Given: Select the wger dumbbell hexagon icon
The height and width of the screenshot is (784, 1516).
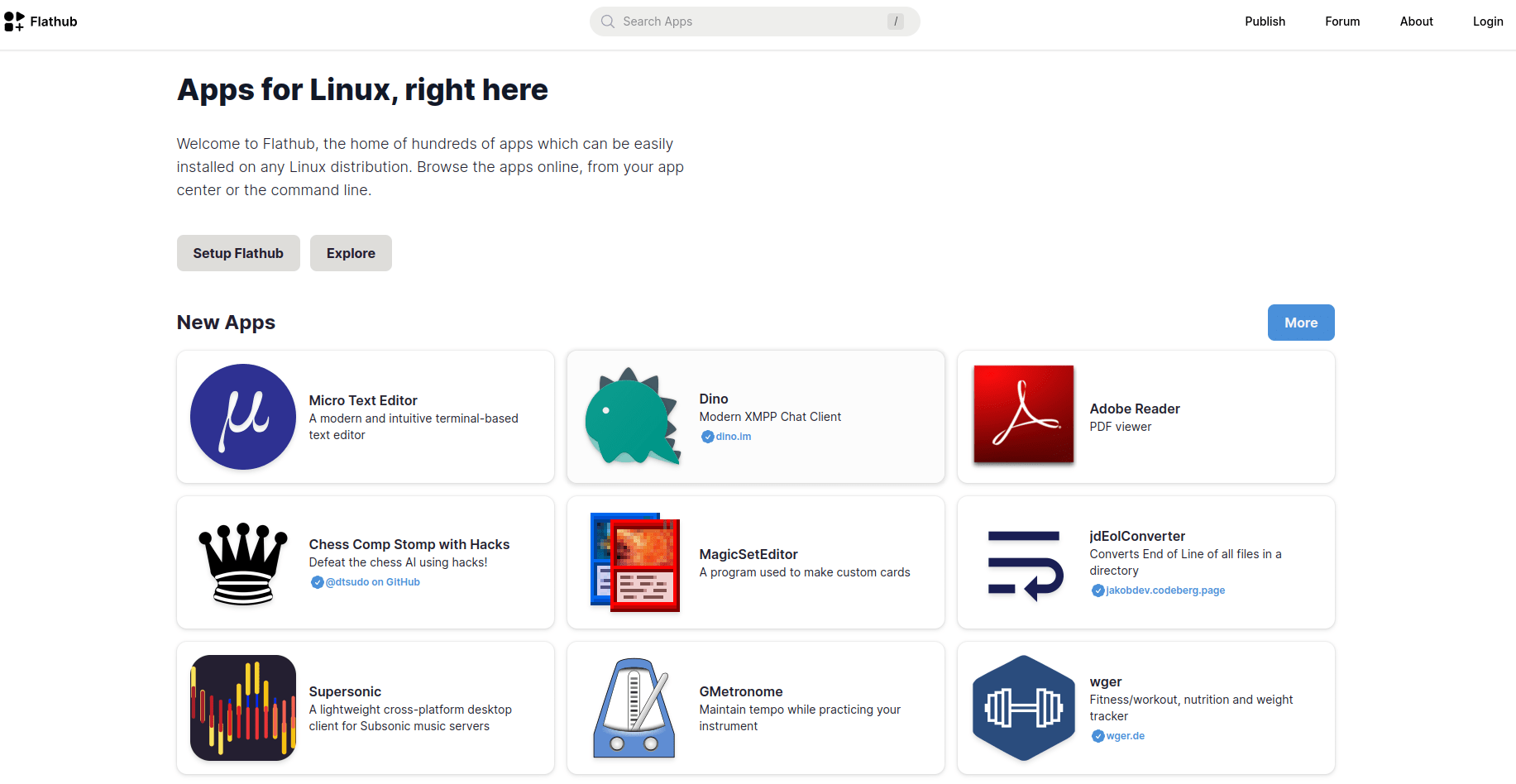Looking at the screenshot, I should [x=1024, y=708].
